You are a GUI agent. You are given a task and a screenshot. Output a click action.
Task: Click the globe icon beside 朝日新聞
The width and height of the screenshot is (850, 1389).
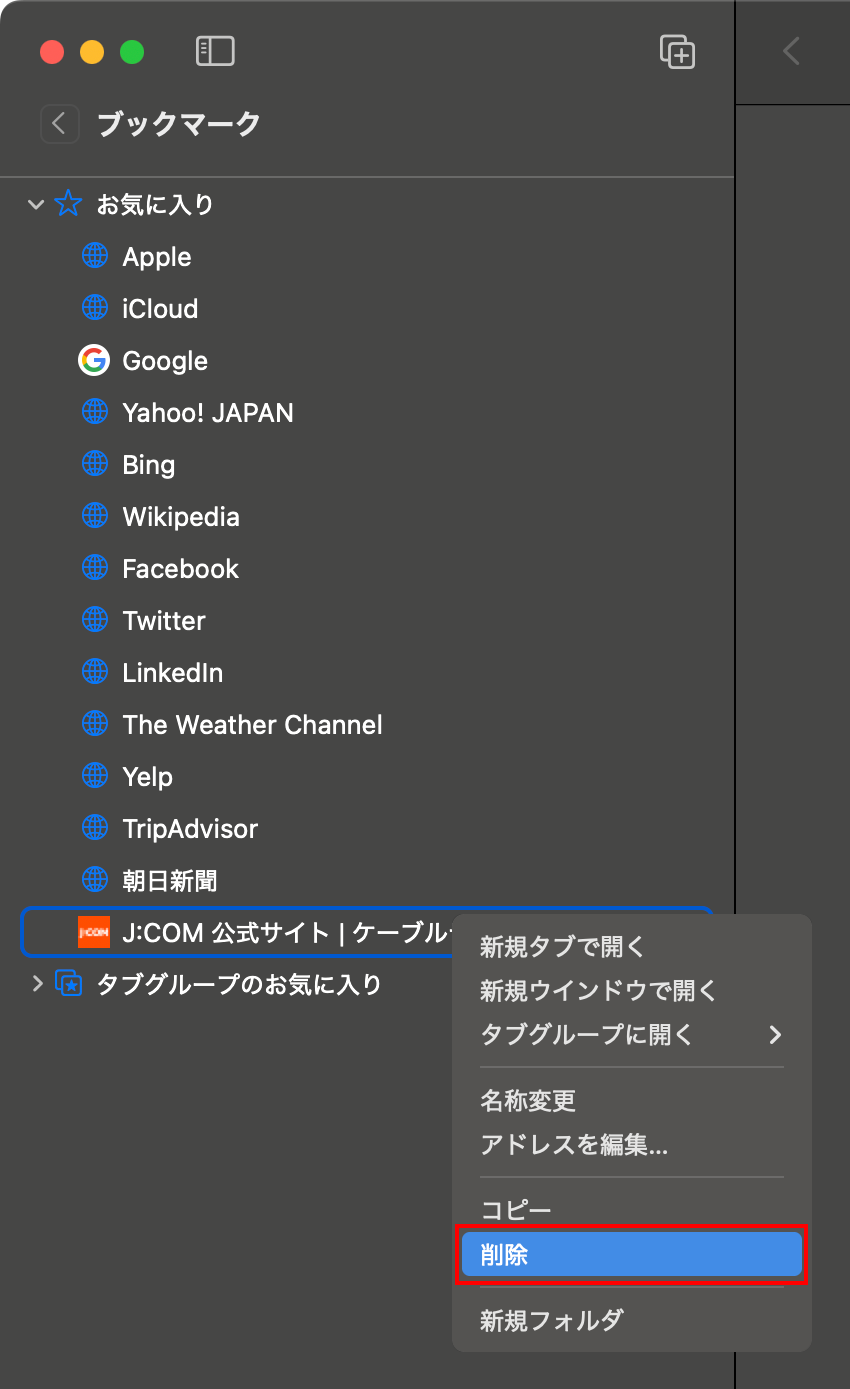click(94, 880)
